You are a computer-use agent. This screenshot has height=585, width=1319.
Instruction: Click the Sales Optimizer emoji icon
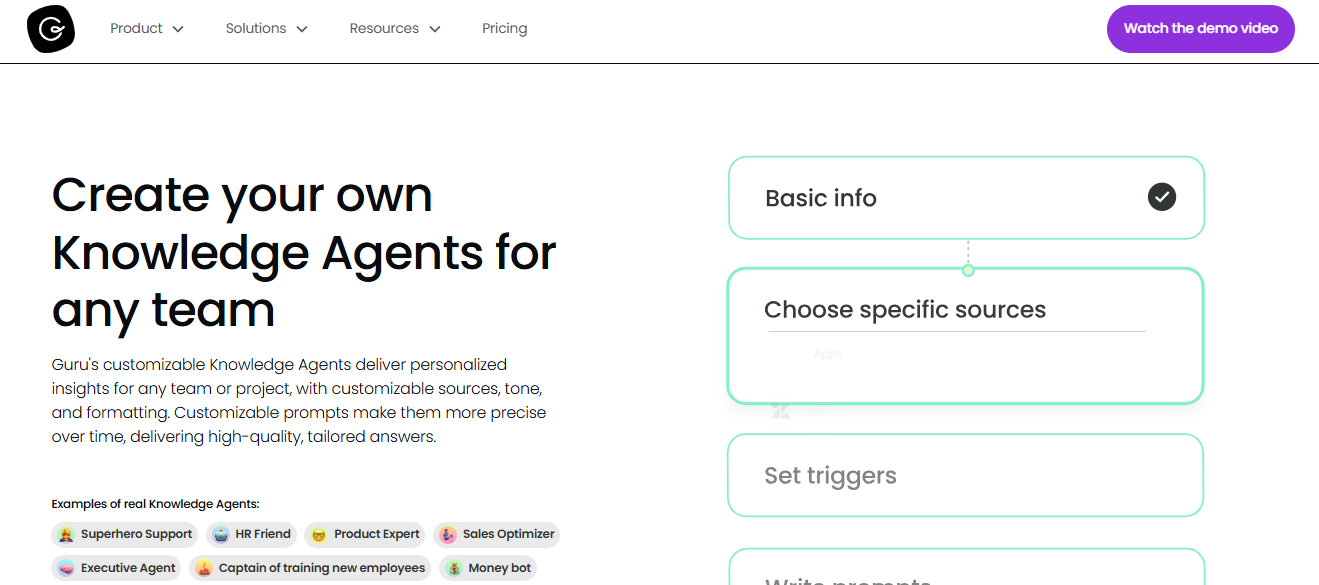tap(448, 534)
